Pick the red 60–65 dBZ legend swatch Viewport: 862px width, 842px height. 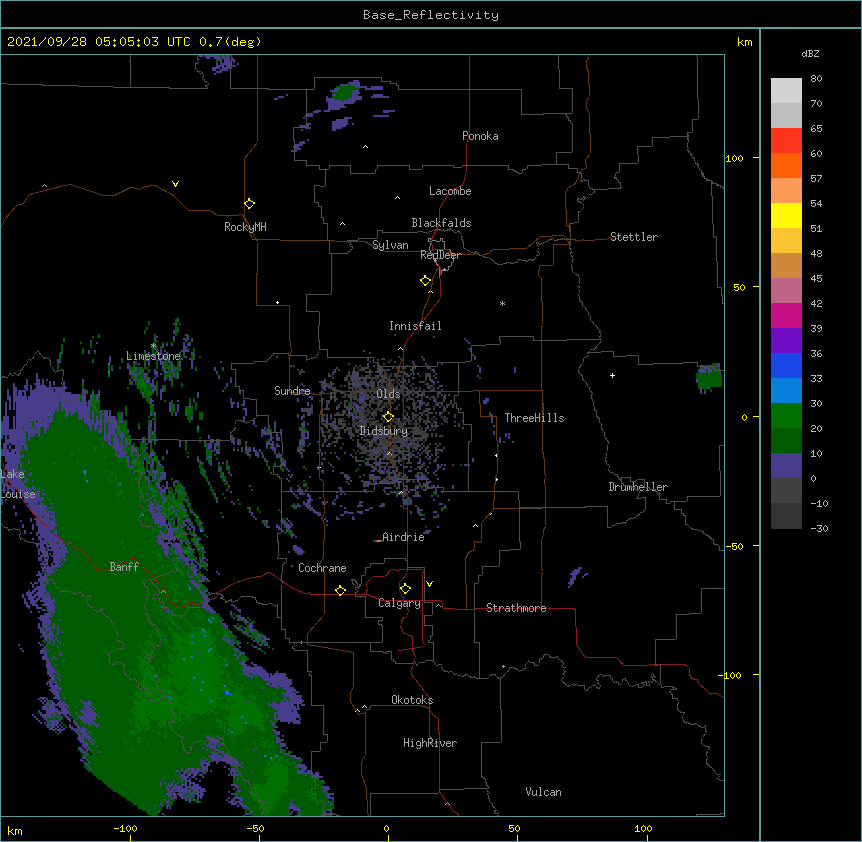(786, 141)
